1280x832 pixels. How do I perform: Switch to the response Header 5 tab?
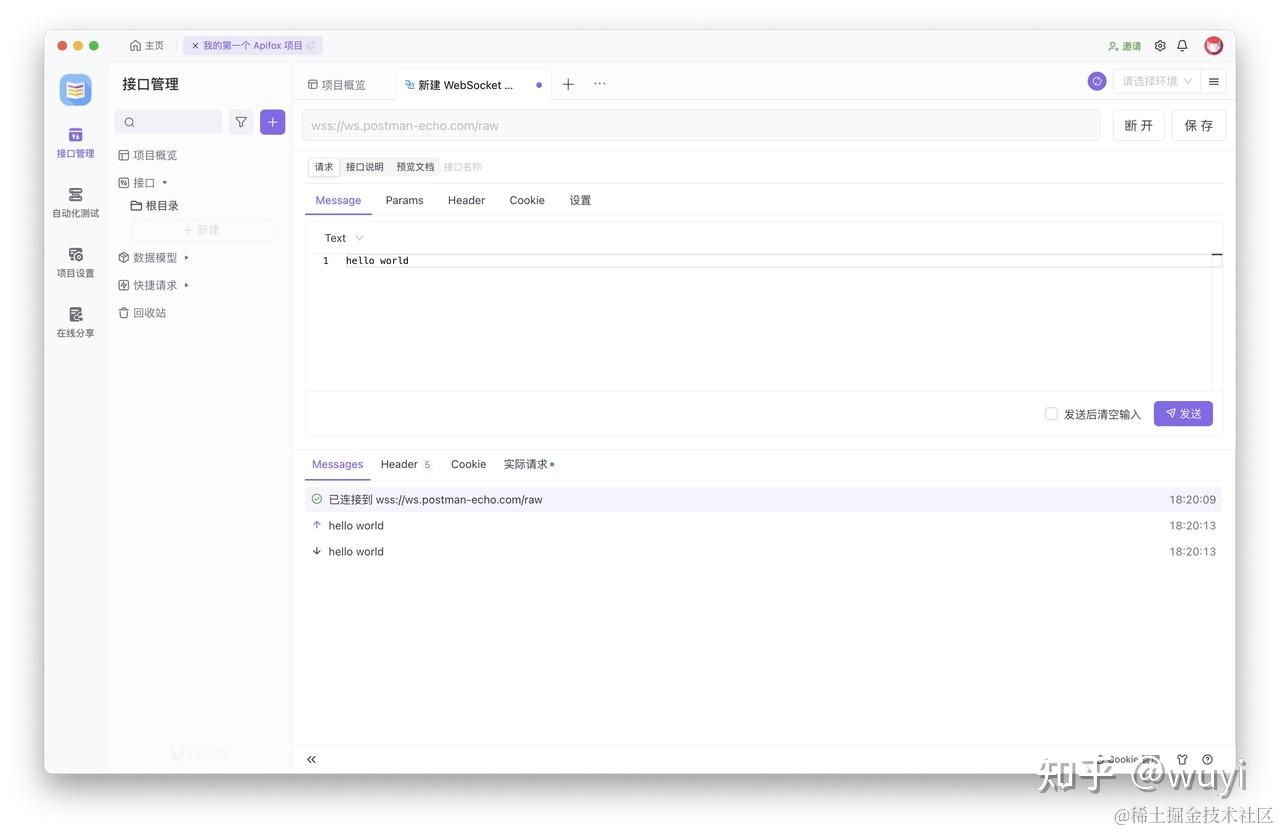pyautogui.click(x=405, y=464)
